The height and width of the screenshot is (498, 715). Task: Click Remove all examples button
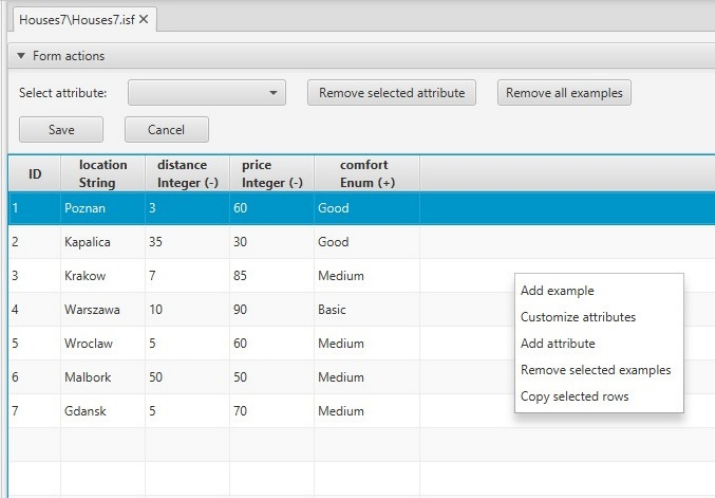(564, 93)
